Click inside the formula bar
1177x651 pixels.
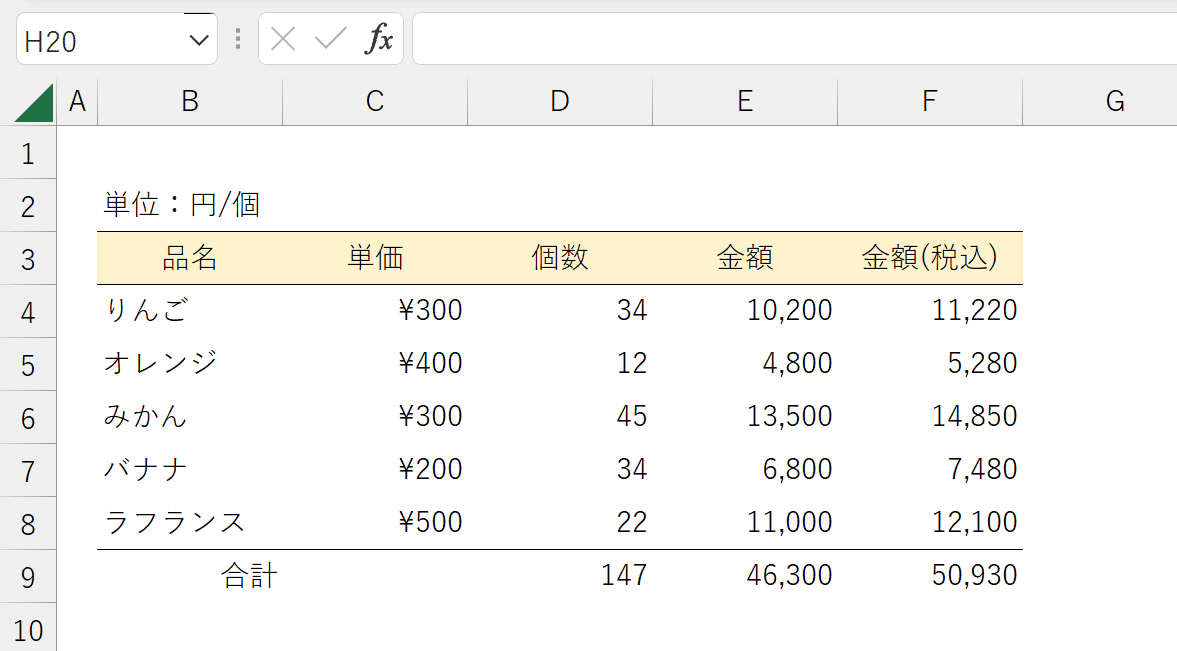[700, 39]
